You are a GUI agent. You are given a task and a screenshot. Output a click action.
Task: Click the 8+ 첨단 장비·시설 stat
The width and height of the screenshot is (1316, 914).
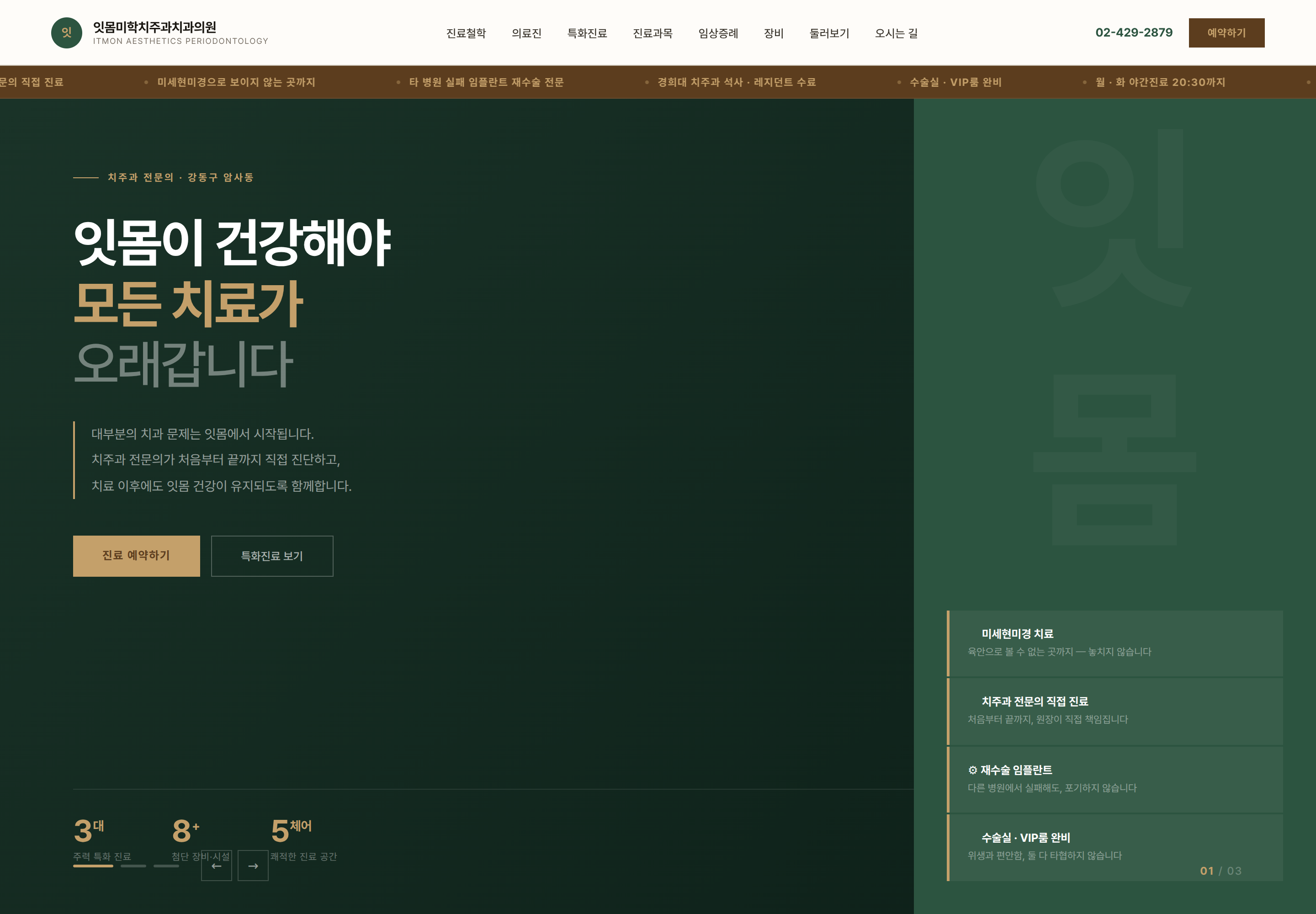pos(201,839)
